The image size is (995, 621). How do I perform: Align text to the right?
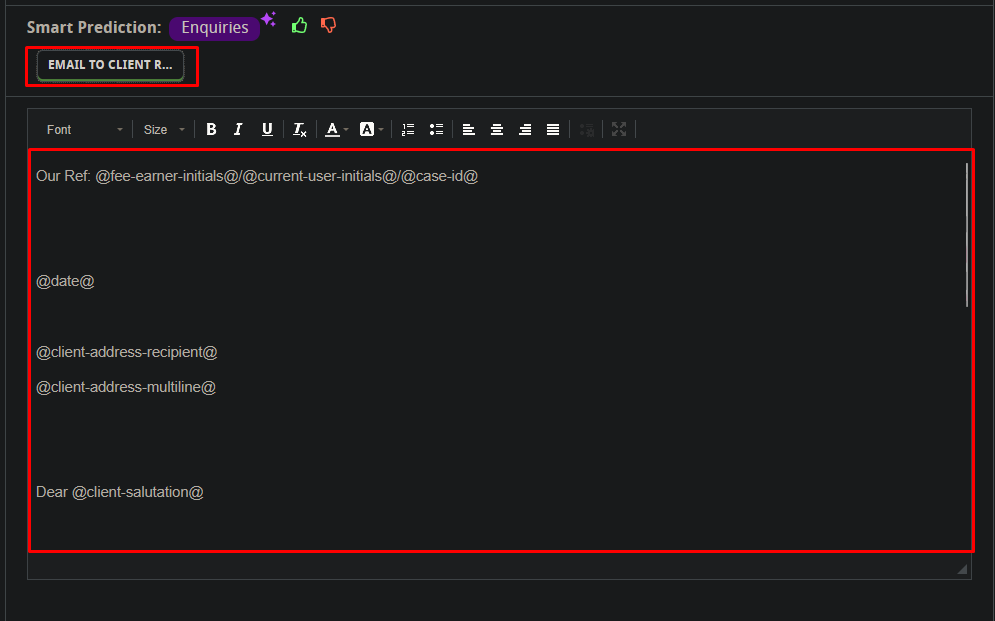pyautogui.click(x=524, y=129)
